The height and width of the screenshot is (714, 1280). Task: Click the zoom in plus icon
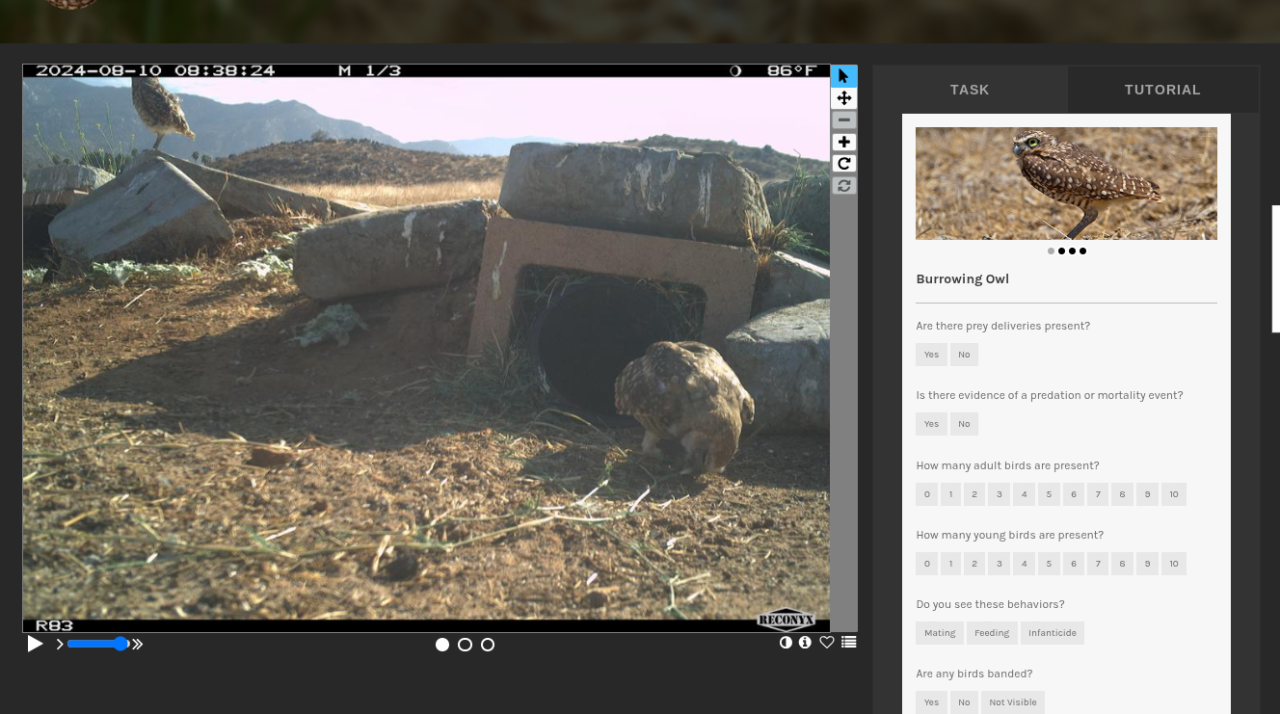click(844, 142)
